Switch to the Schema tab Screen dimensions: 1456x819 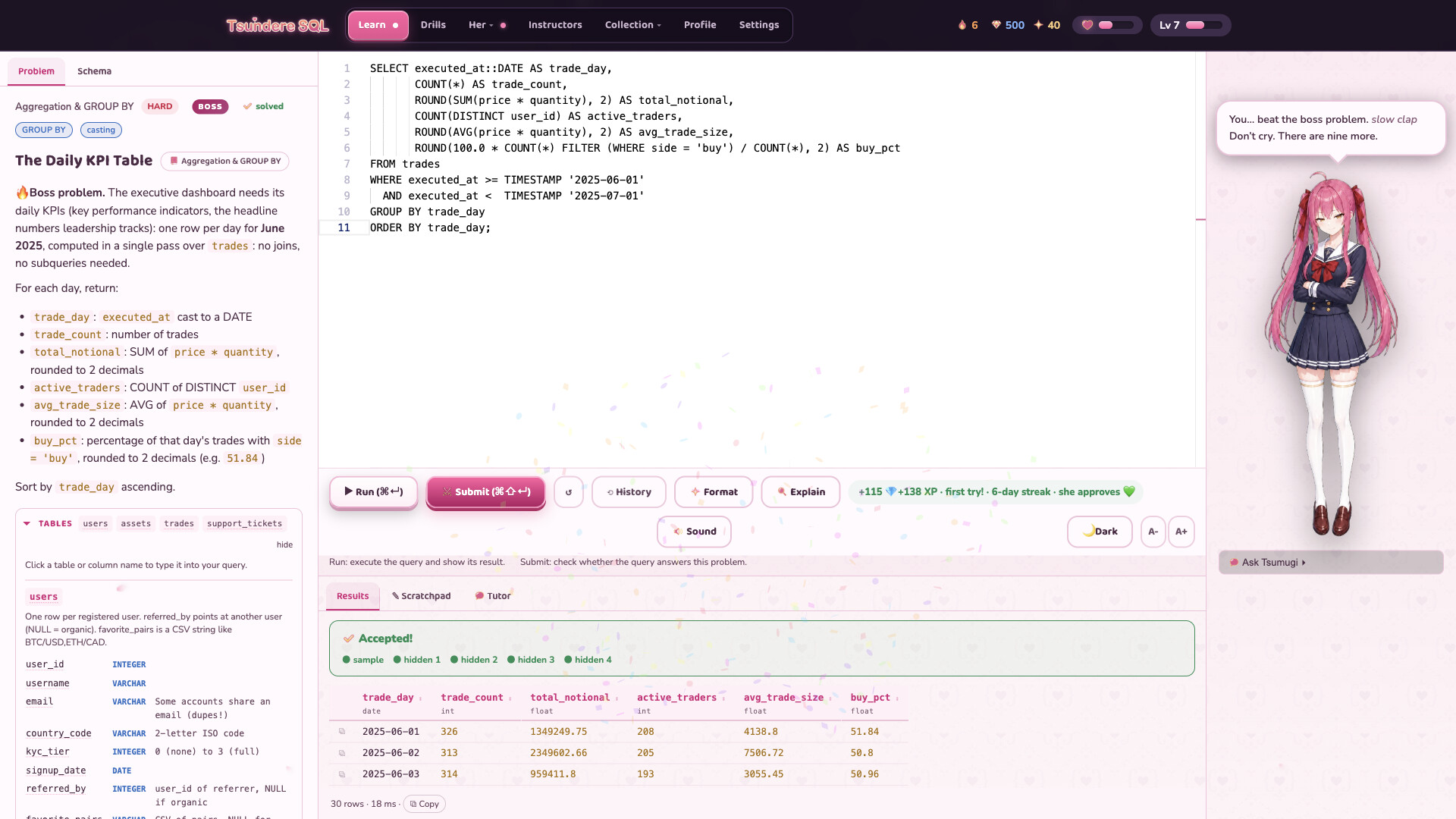point(94,71)
